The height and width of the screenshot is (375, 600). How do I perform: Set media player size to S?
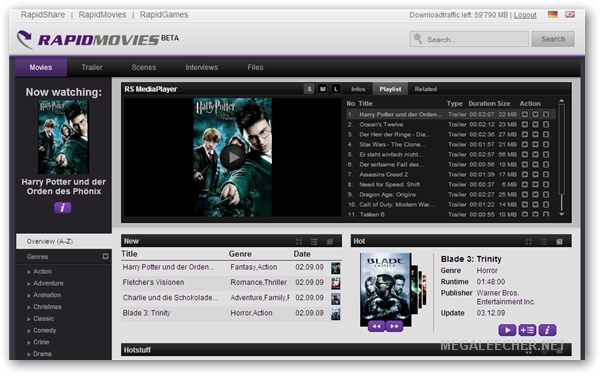(x=309, y=89)
